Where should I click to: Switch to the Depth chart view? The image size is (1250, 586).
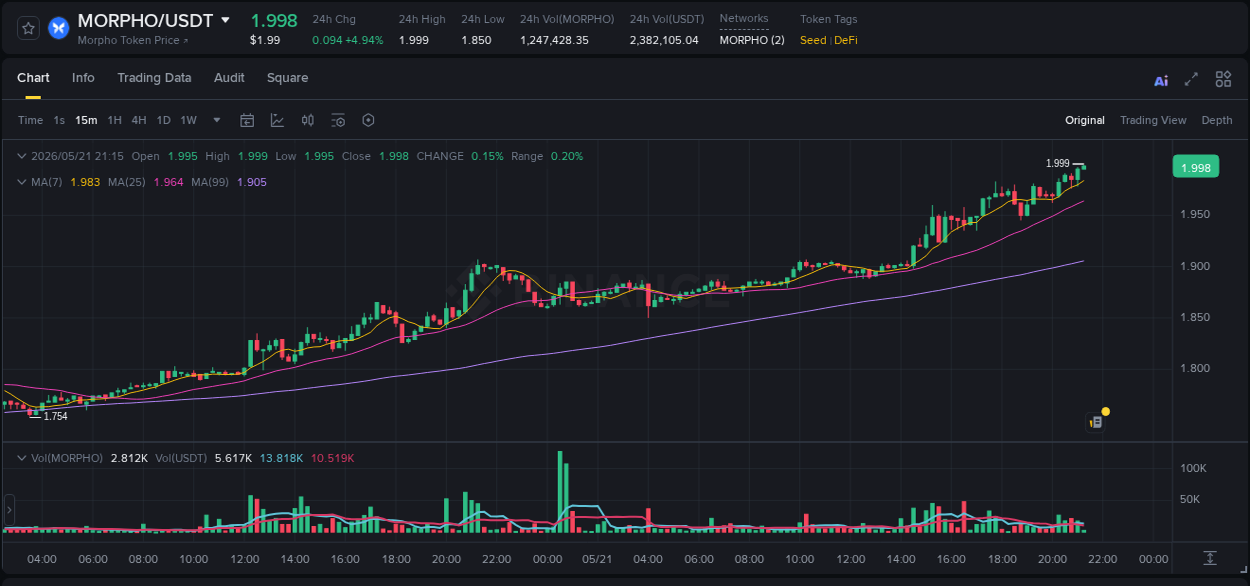pyautogui.click(x=1217, y=120)
